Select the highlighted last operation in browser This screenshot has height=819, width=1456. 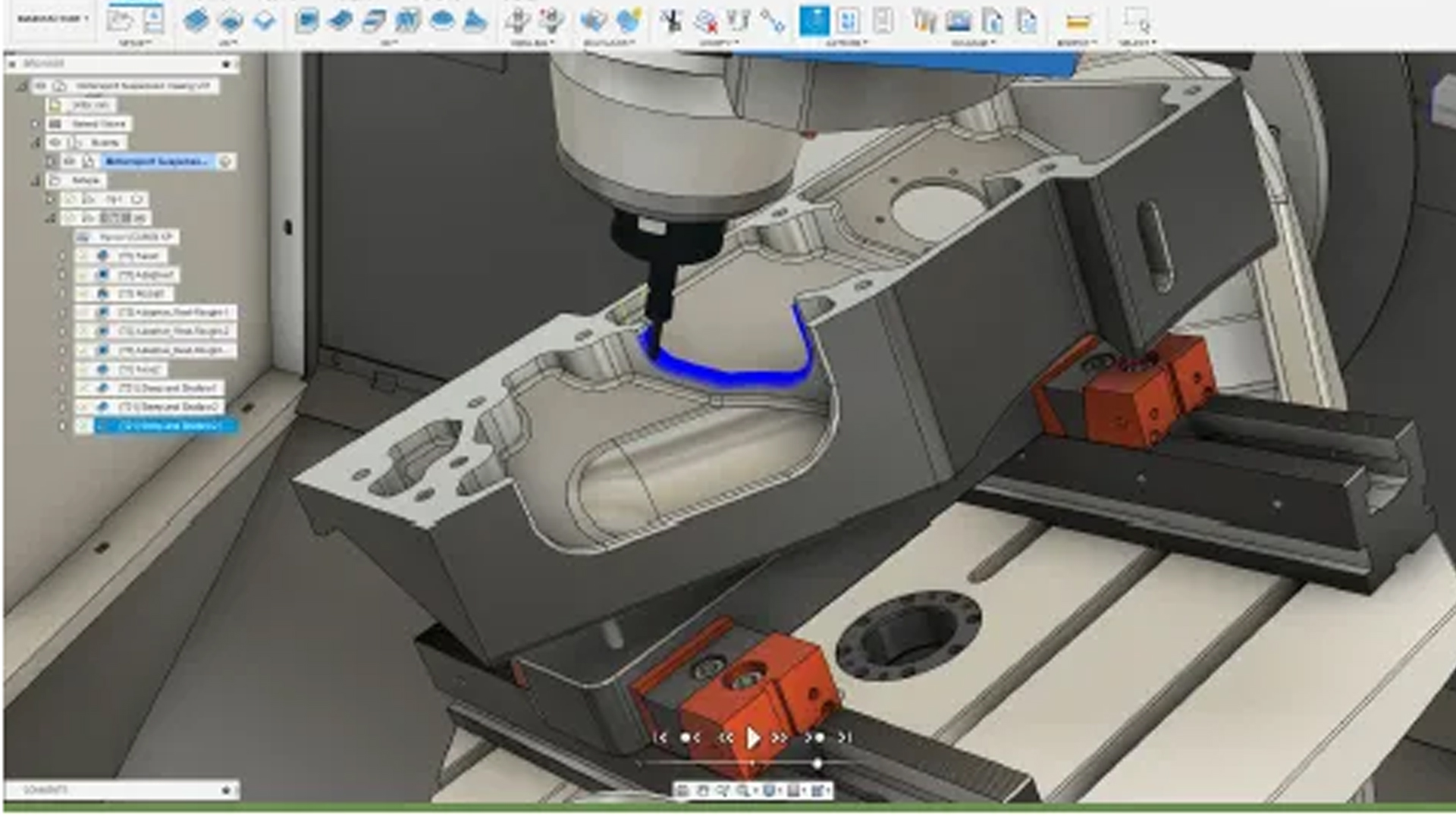point(167,426)
